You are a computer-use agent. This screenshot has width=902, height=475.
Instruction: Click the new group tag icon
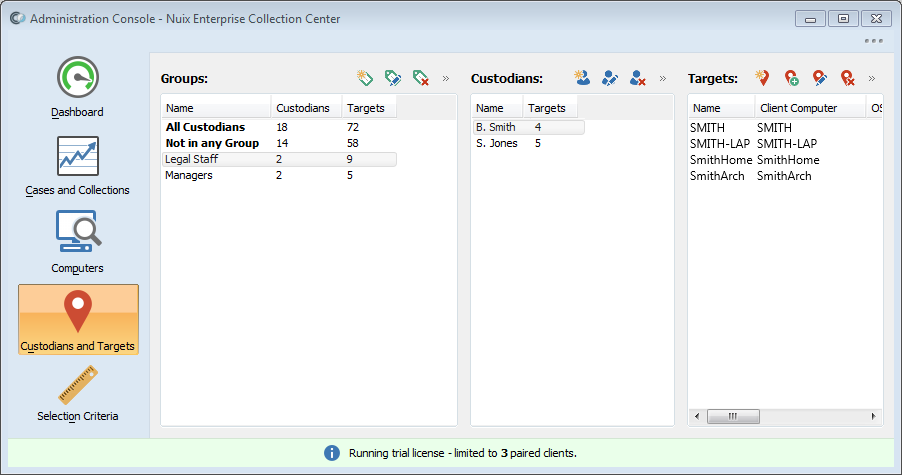(365, 78)
